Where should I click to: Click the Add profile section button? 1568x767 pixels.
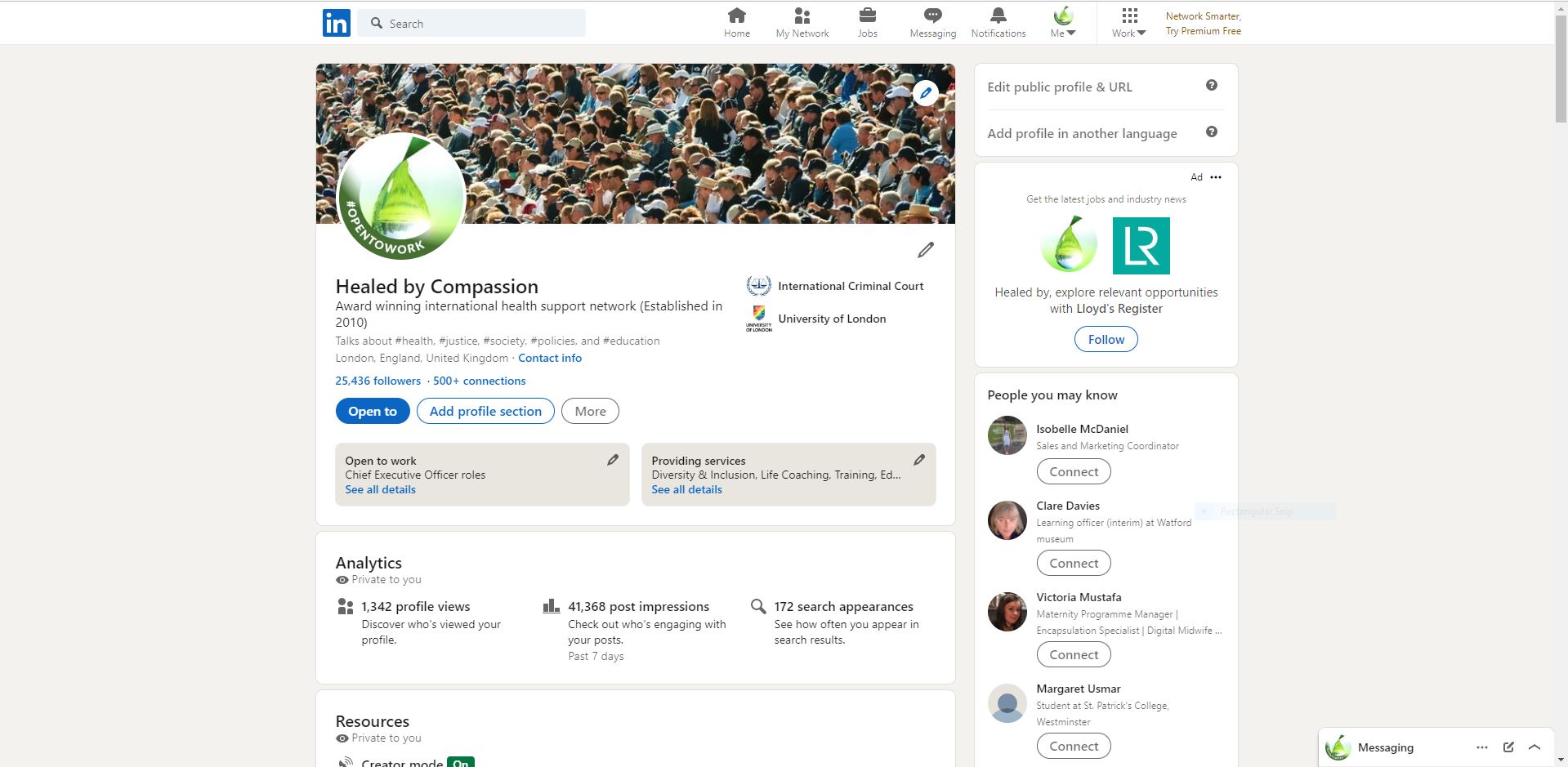[x=485, y=411]
